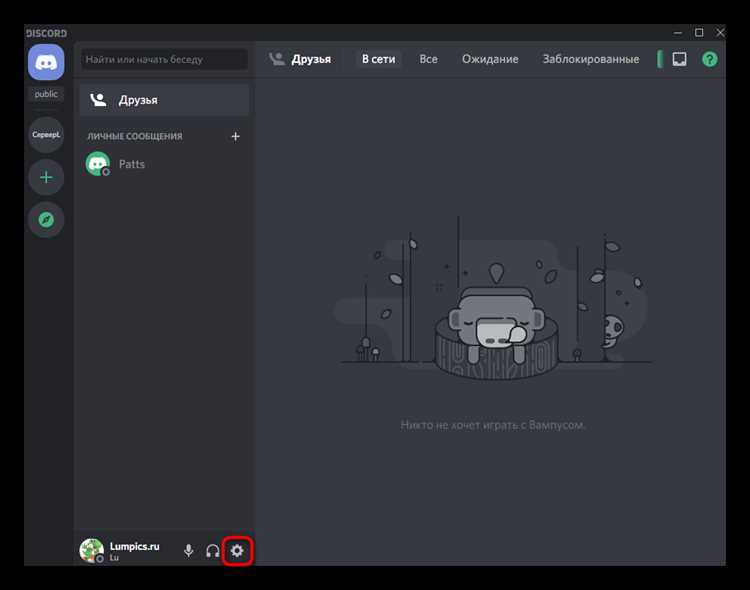
Task: Click the search 'Найти или начать беседу' field
Action: 164,59
